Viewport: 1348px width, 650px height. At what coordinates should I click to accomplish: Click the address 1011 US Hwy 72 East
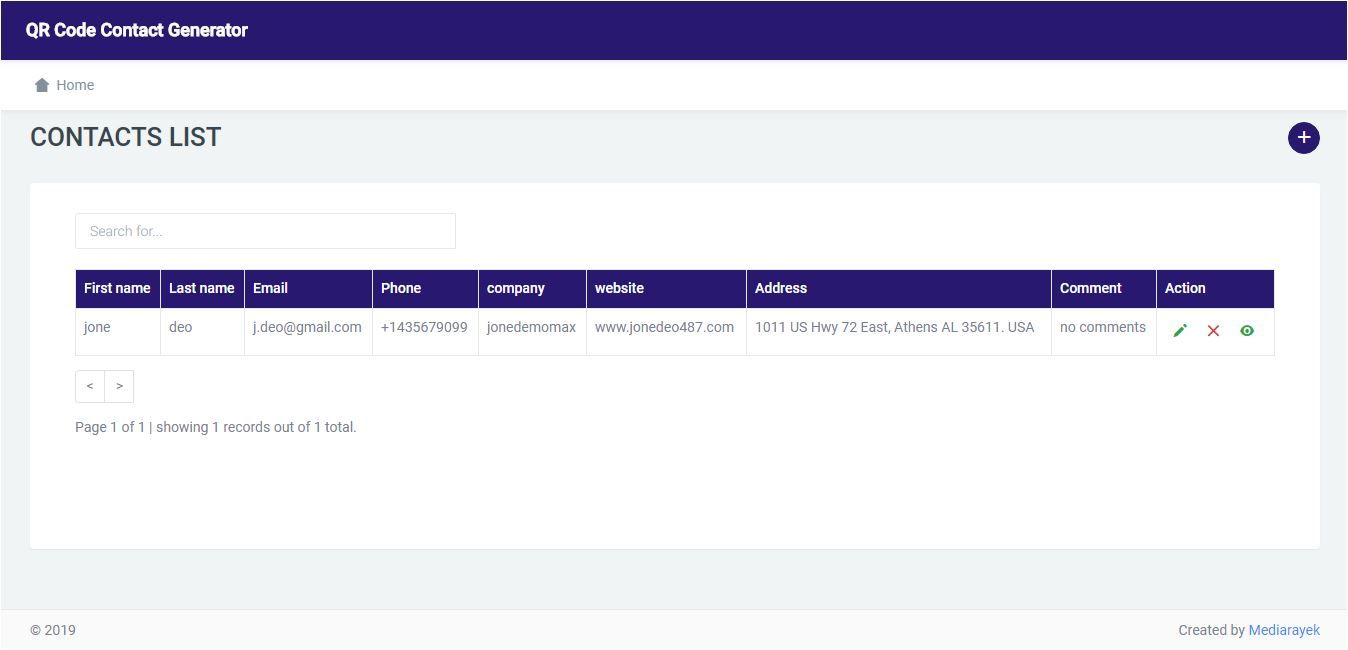(894, 327)
